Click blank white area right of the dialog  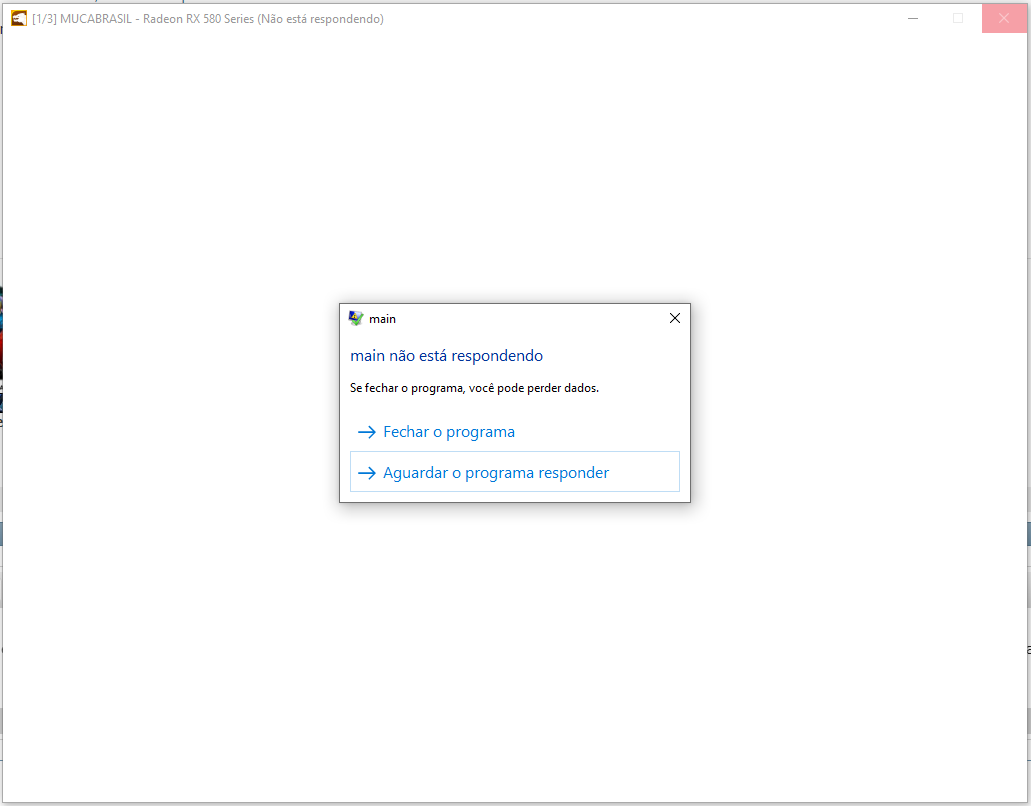(860, 400)
